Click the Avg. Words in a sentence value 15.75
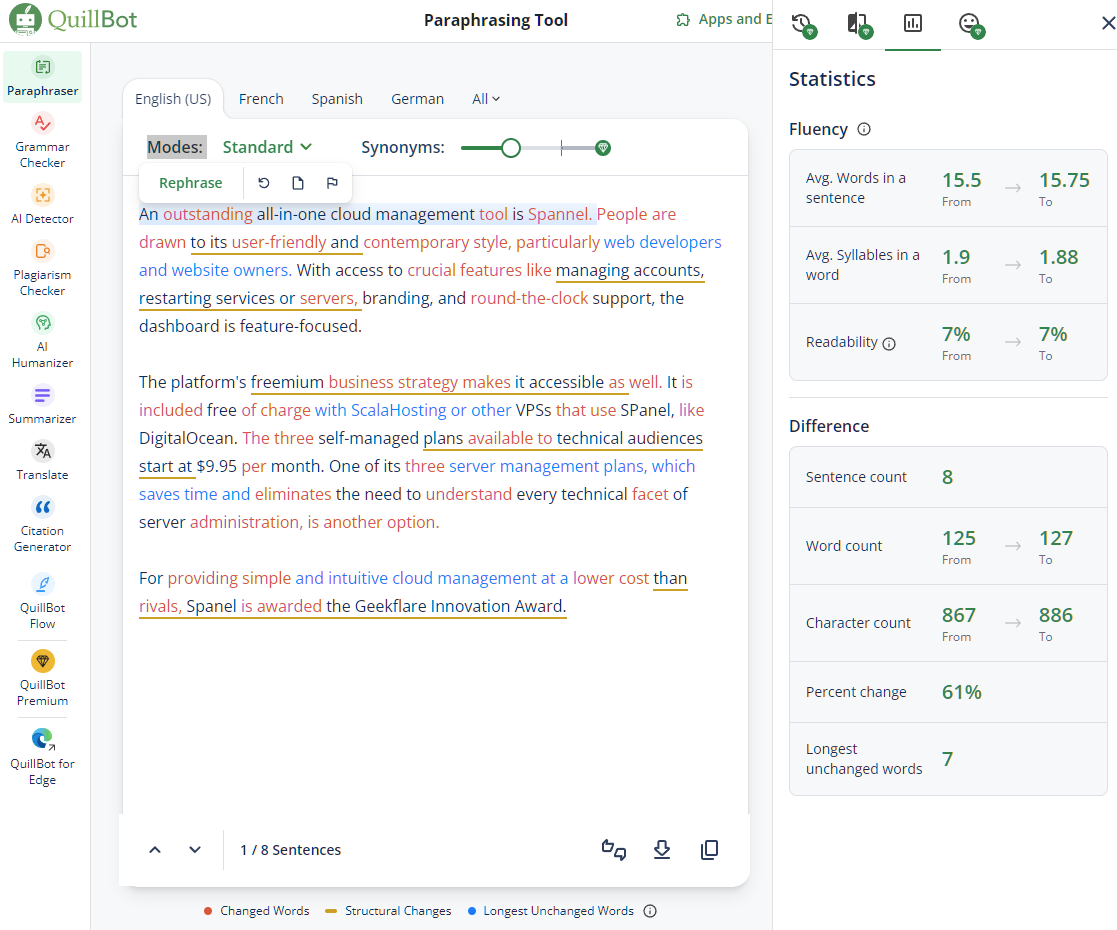The height and width of the screenshot is (930, 1117). [1064, 180]
